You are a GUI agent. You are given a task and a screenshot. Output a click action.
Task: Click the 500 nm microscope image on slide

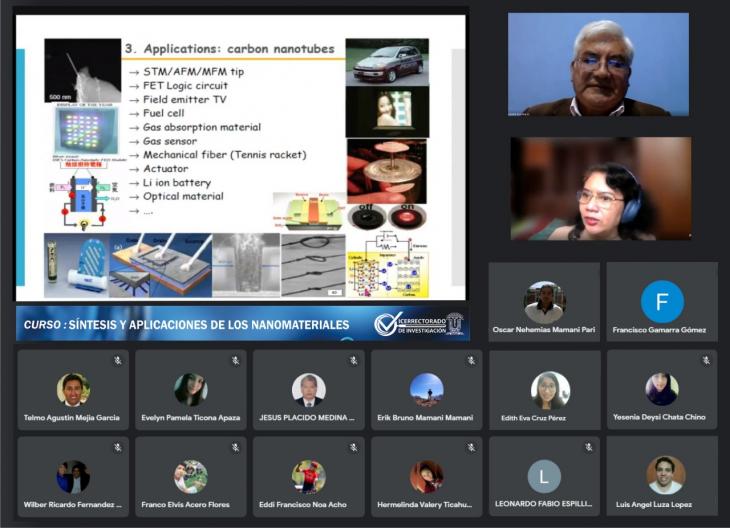tap(82, 71)
